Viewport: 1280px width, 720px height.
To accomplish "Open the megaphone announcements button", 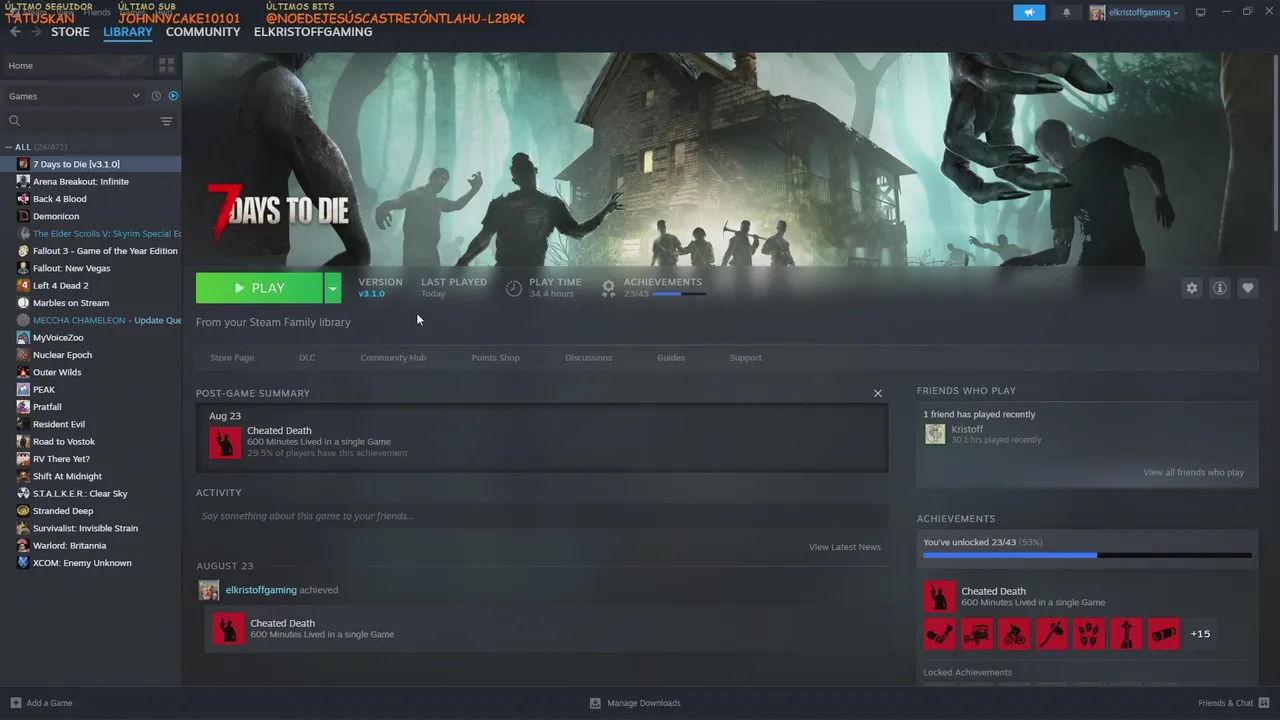I will click(1028, 13).
